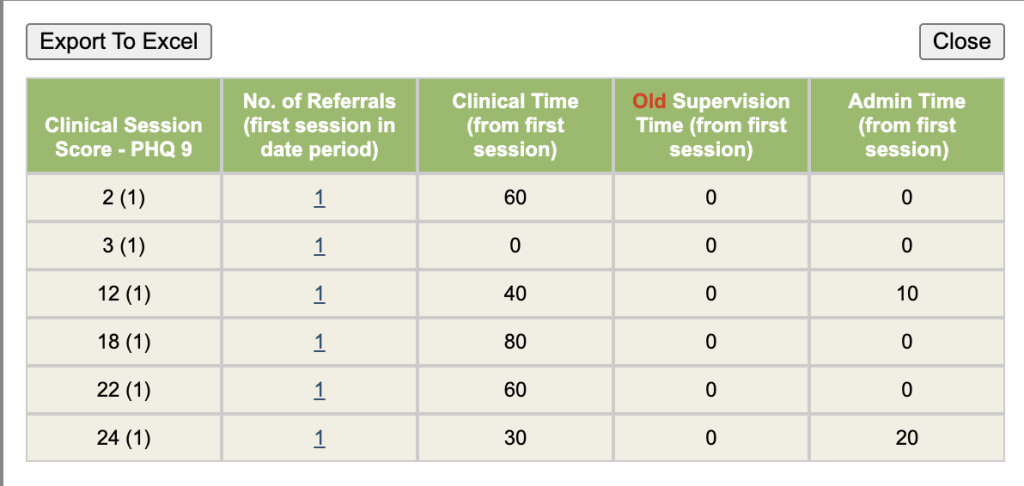Click the Old Supervision Time column header
The image size is (1024, 486).
[710, 126]
